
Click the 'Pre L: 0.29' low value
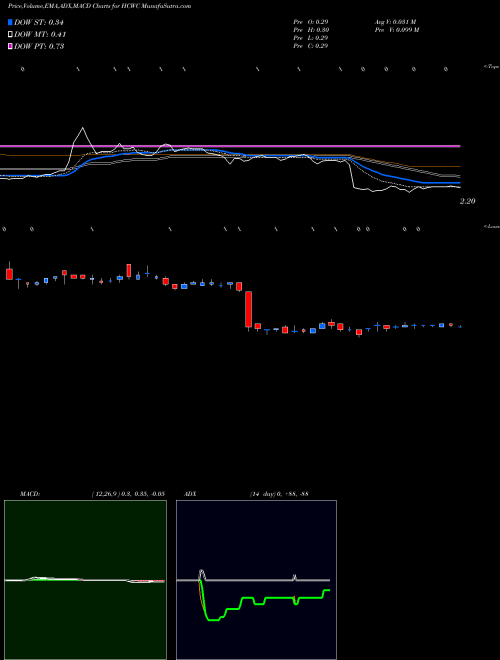pos(311,38)
